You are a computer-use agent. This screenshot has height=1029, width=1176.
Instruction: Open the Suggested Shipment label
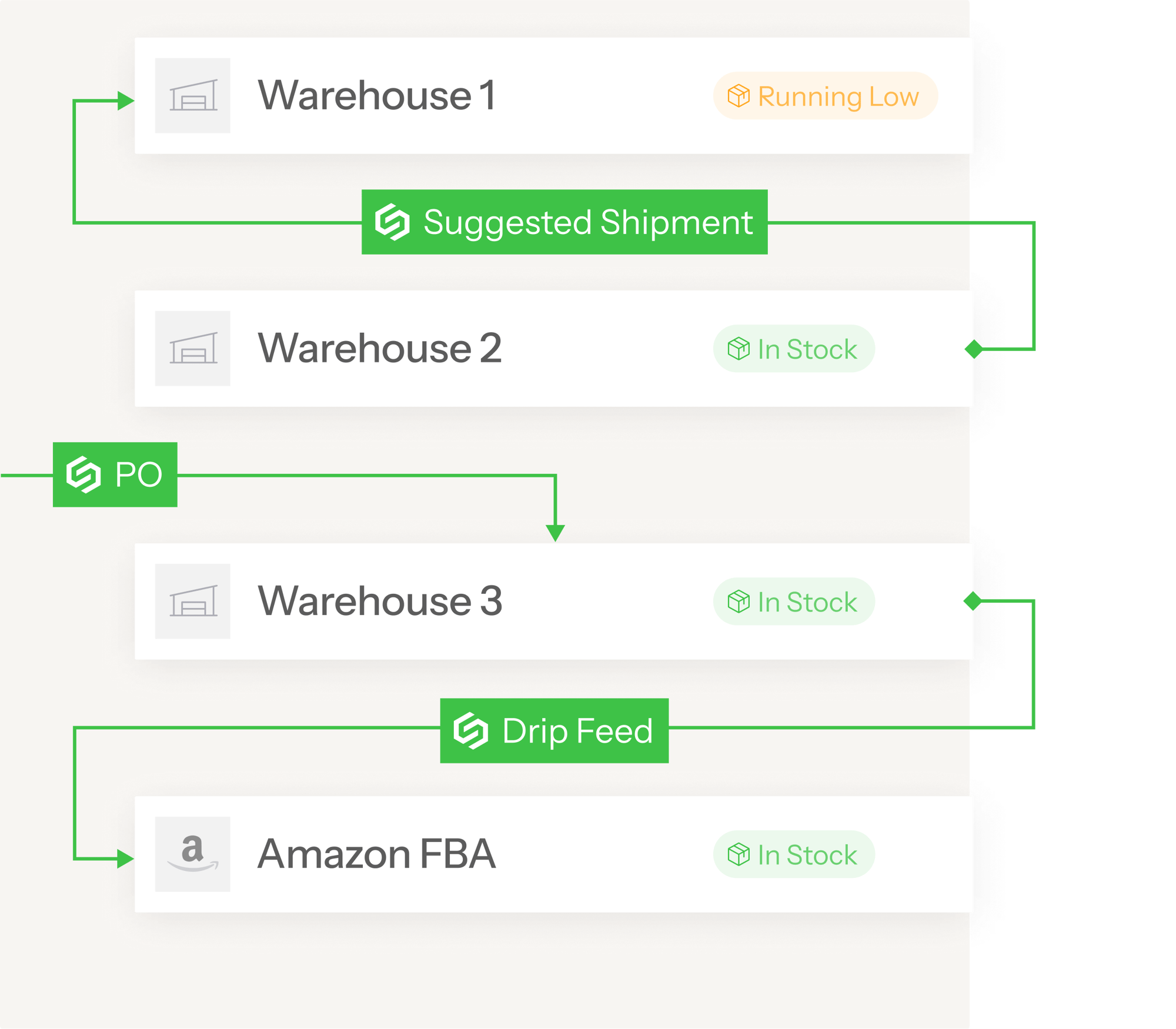tap(564, 222)
